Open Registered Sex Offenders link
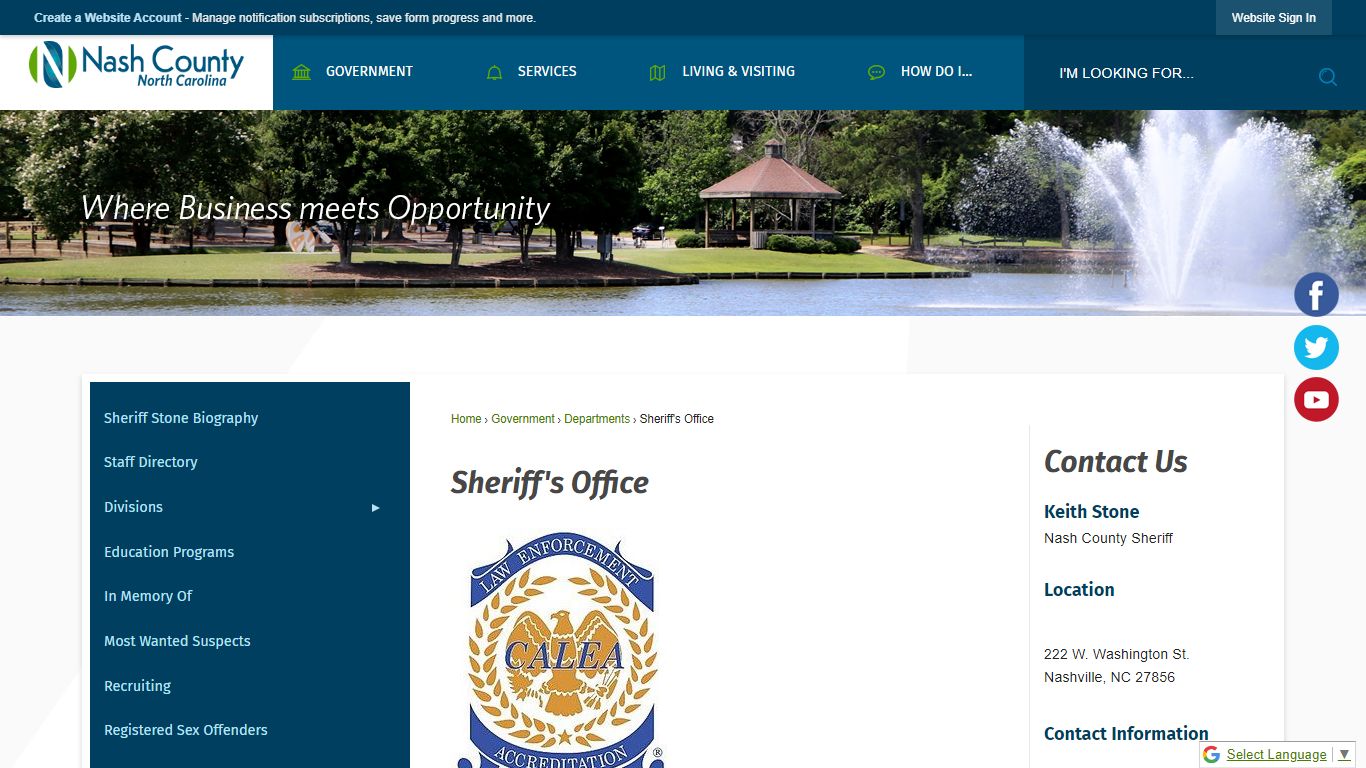 point(186,730)
